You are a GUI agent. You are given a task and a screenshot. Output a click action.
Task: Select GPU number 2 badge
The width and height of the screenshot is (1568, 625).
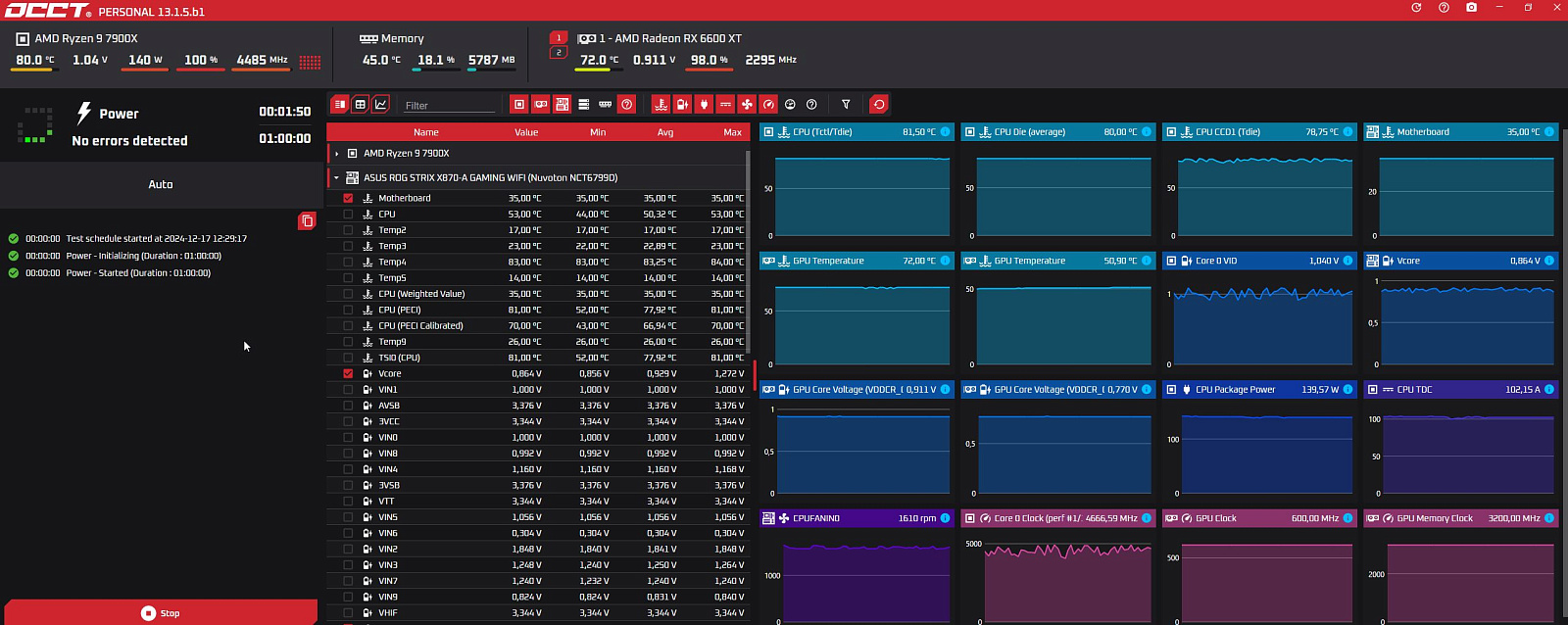coord(559,53)
